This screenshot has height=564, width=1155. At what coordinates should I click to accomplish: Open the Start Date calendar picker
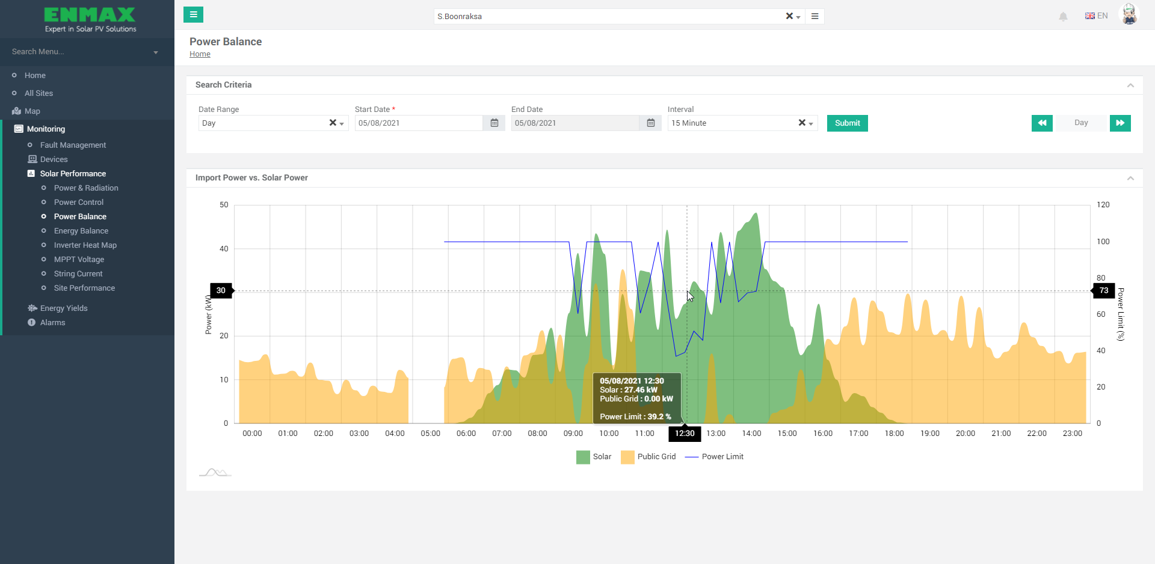coord(494,123)
